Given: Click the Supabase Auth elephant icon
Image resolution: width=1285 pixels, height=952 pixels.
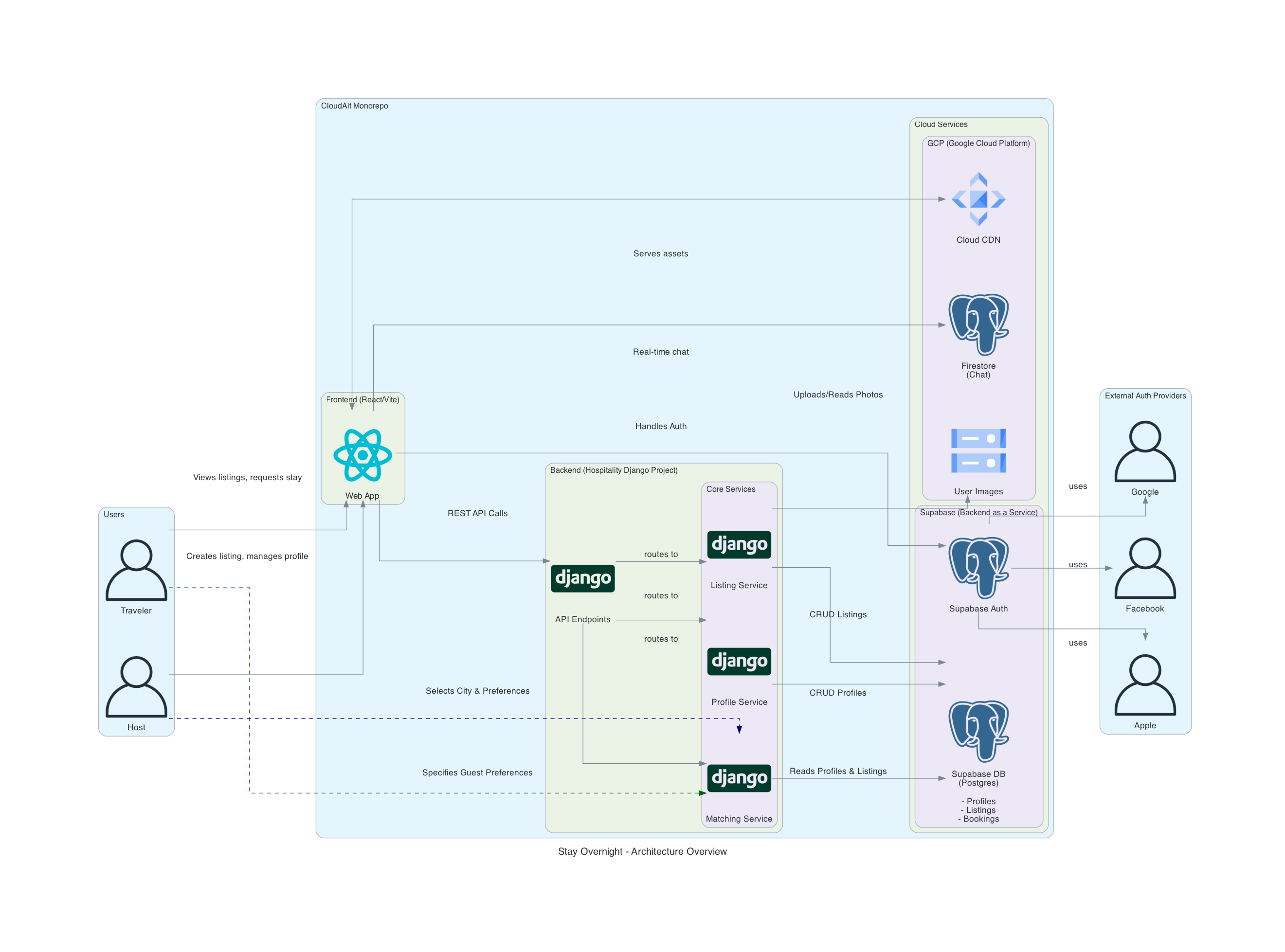Looking at the screenshot, I should (x=978, y=568).
